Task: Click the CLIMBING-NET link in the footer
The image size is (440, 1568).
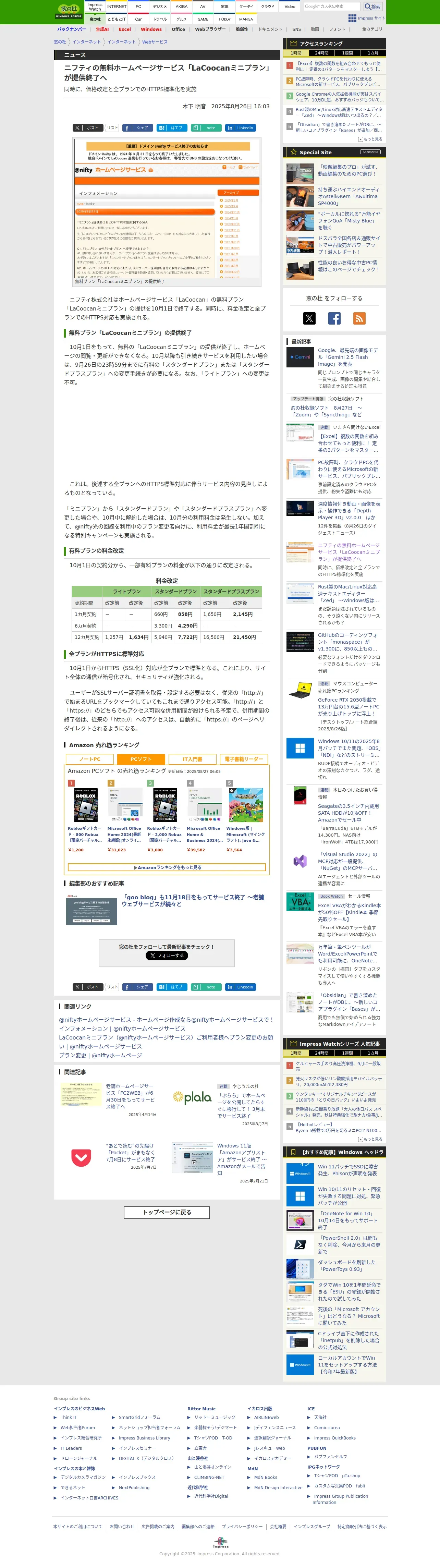Action: coord(209,1477)
